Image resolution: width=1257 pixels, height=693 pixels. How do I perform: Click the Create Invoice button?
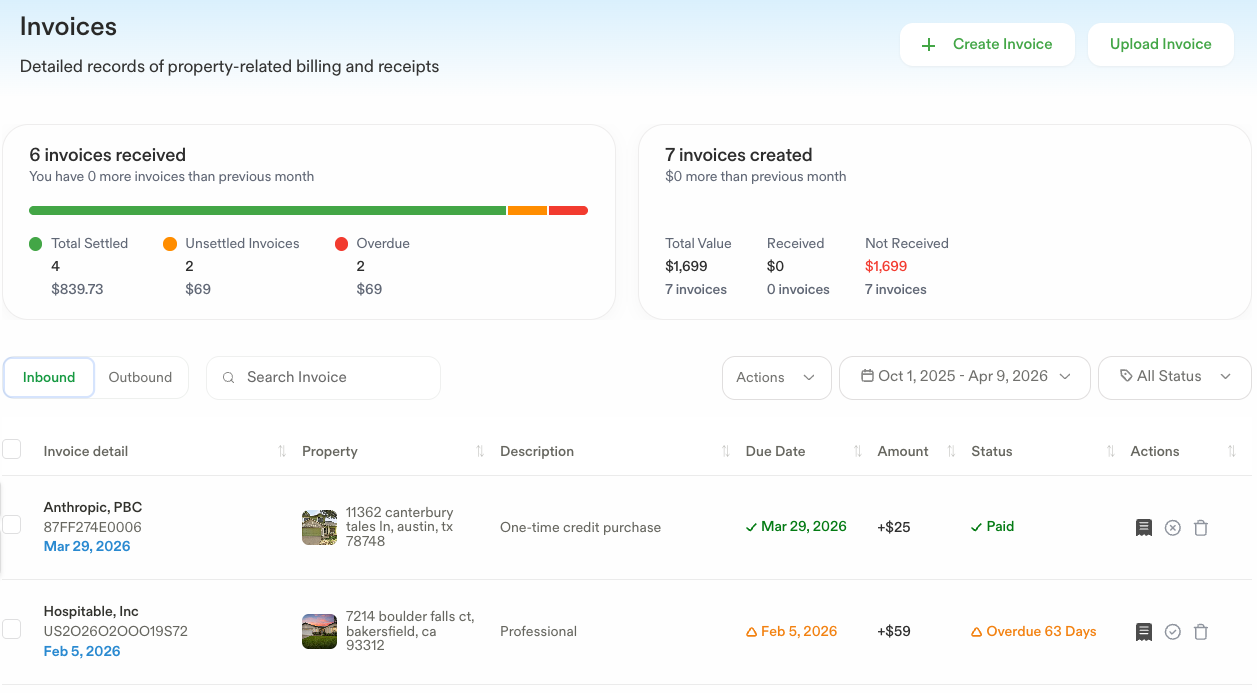pos(987,45)
